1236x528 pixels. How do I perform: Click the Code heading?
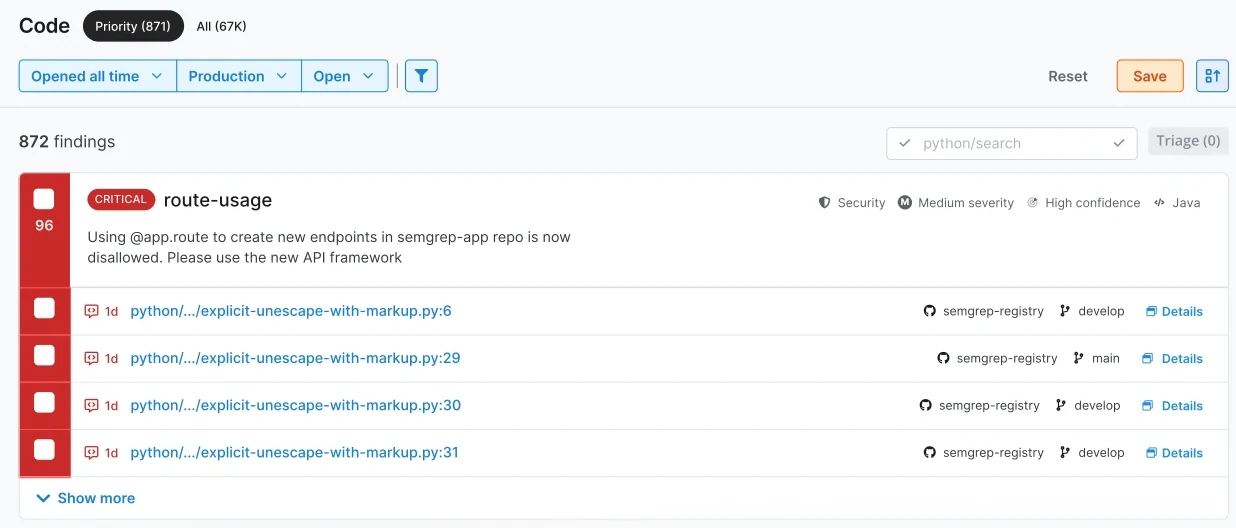(45, 26)
